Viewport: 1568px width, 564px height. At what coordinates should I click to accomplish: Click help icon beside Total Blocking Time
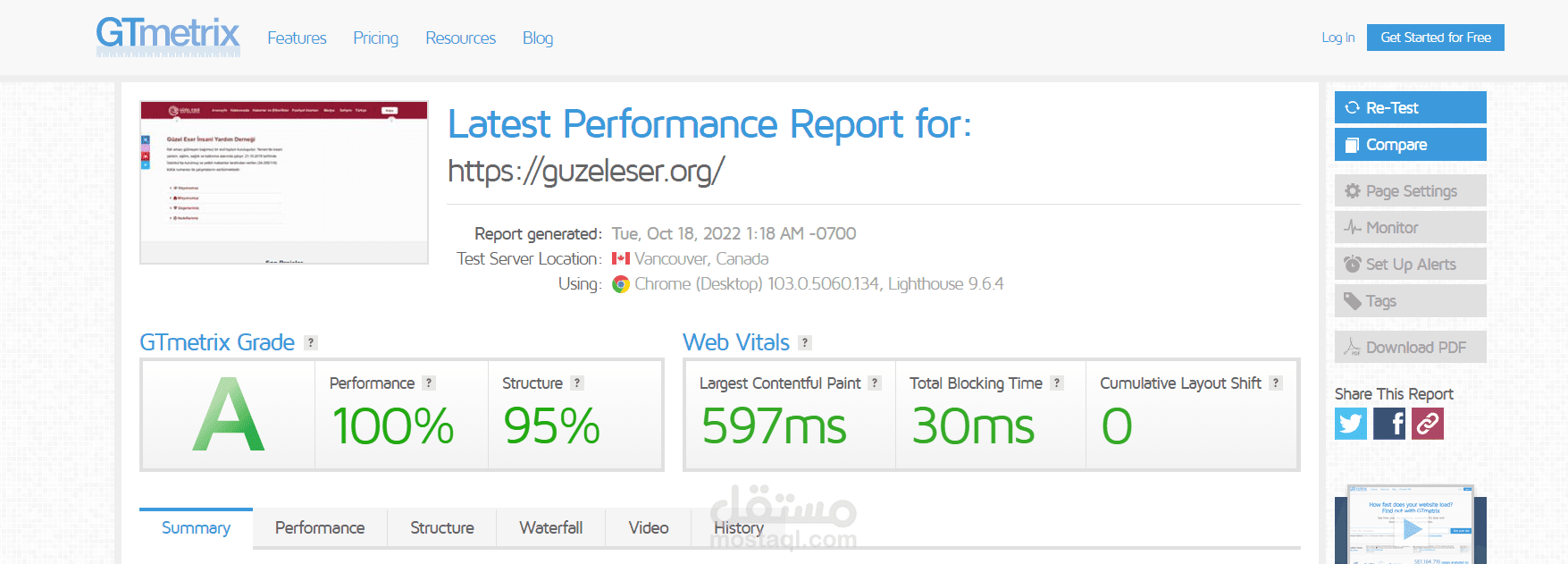tap(1057, 383)
